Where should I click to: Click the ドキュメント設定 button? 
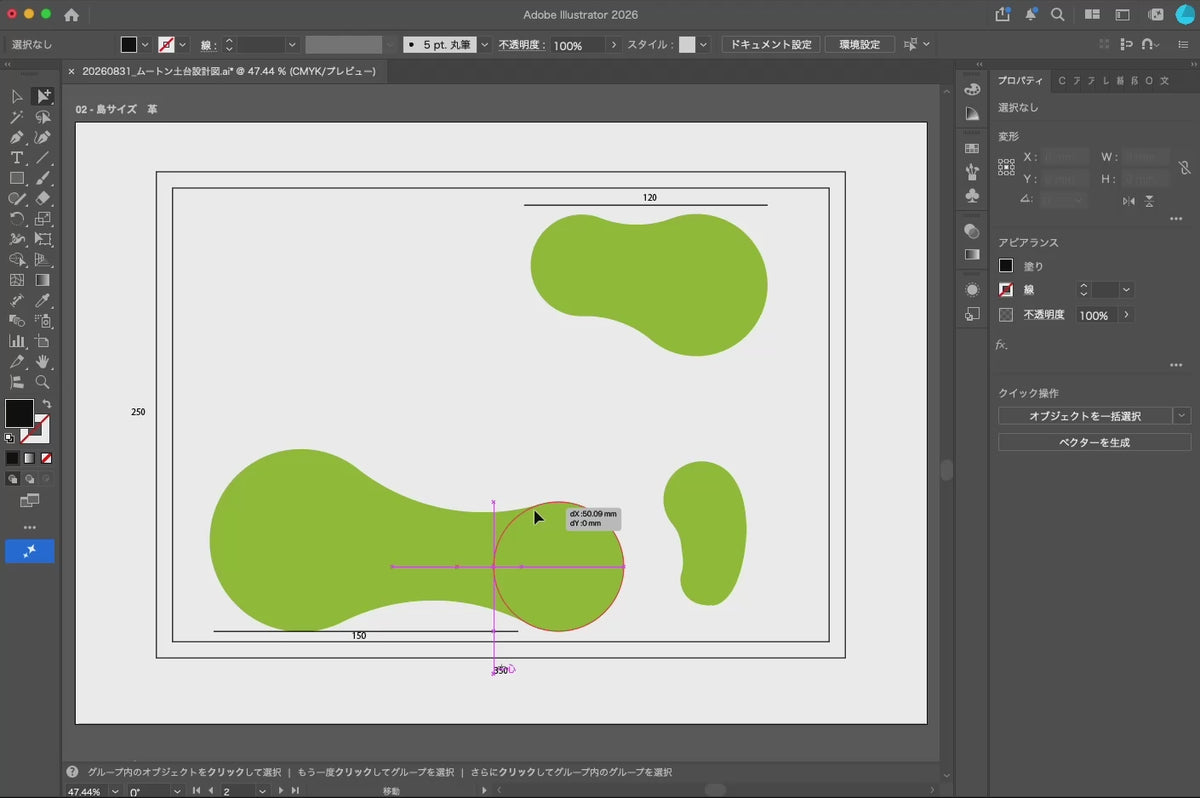(x=771, y=45)
